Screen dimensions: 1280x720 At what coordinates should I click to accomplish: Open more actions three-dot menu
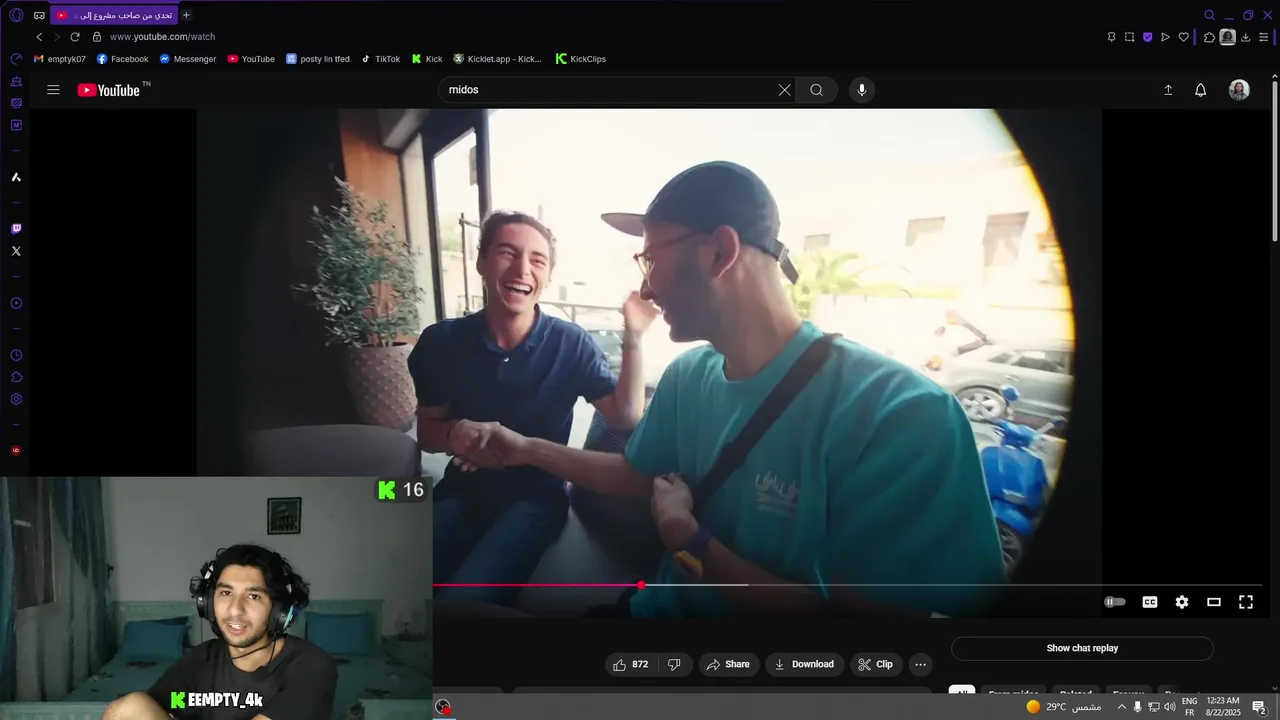921,664
